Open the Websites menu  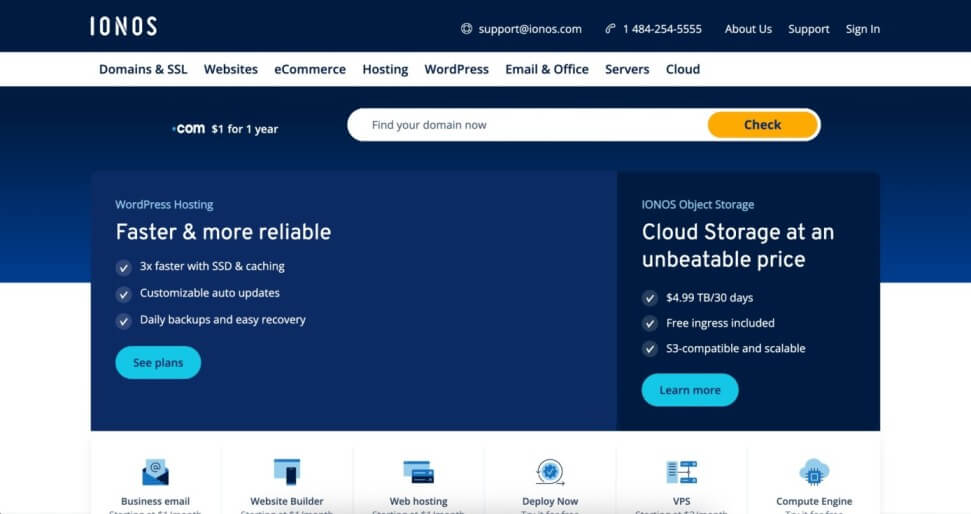point(230,69)
